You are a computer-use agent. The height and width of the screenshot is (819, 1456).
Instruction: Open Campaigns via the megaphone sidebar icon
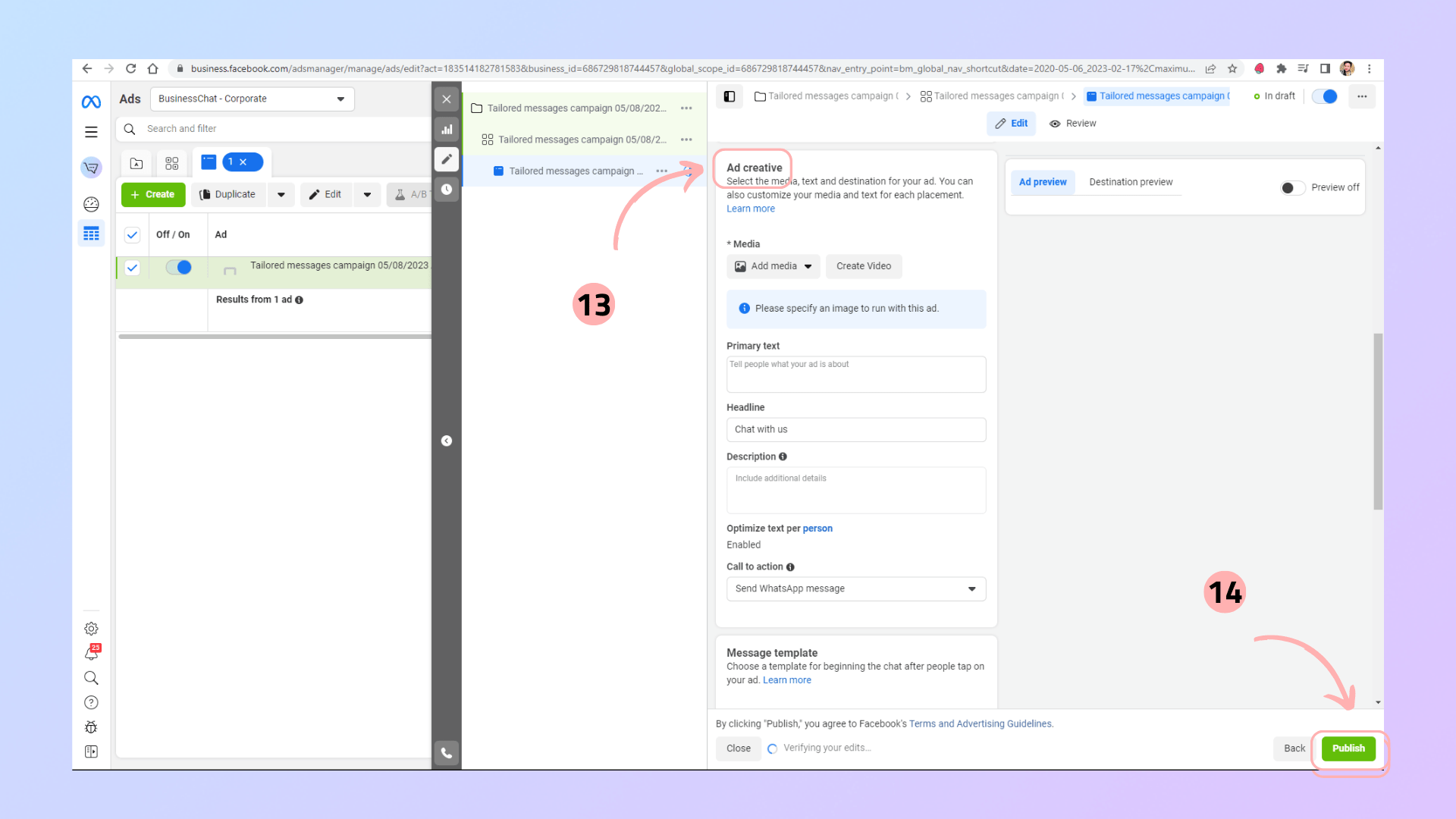tap(91, 168)
